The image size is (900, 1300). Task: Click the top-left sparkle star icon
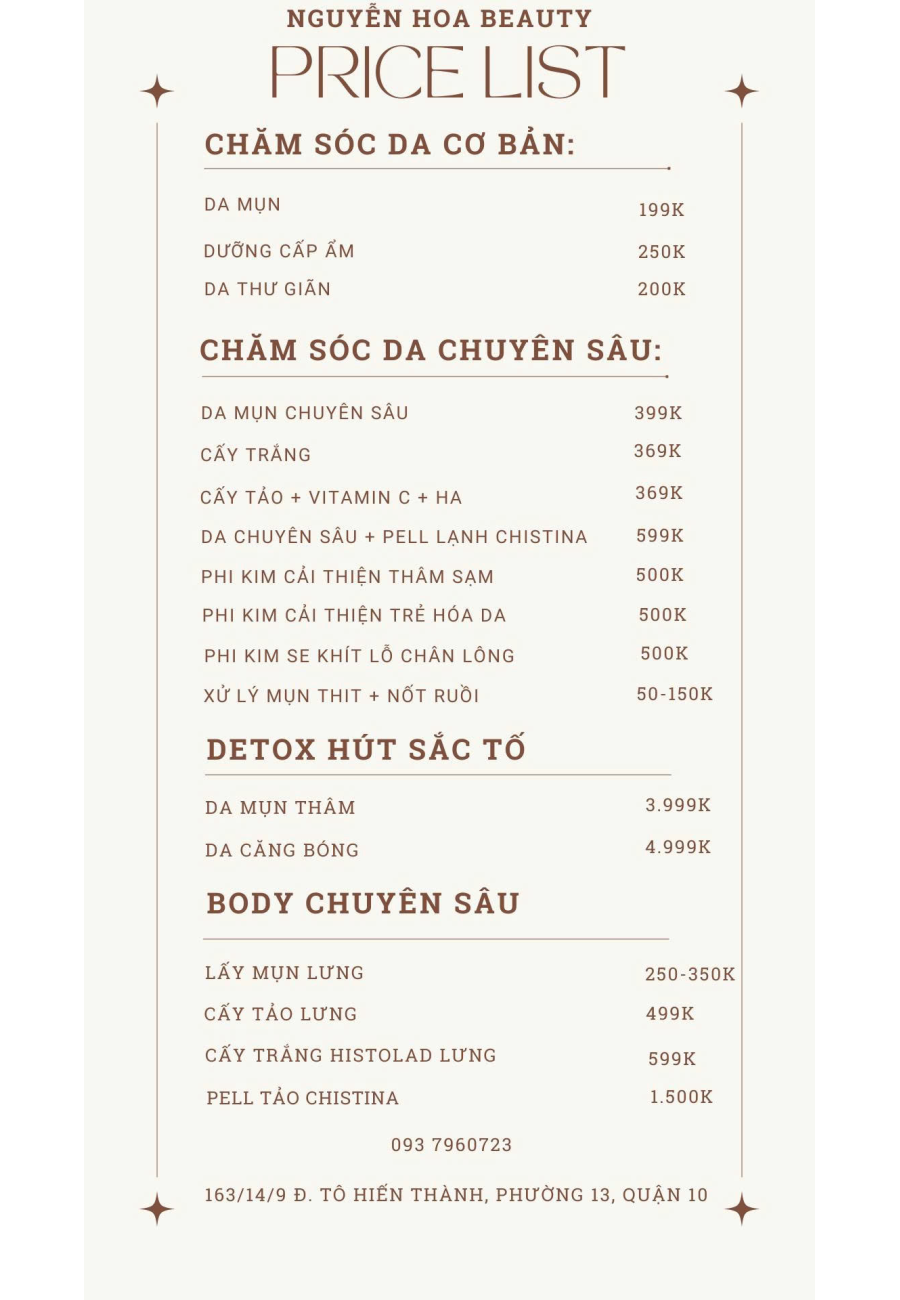(x=157, y=91)
